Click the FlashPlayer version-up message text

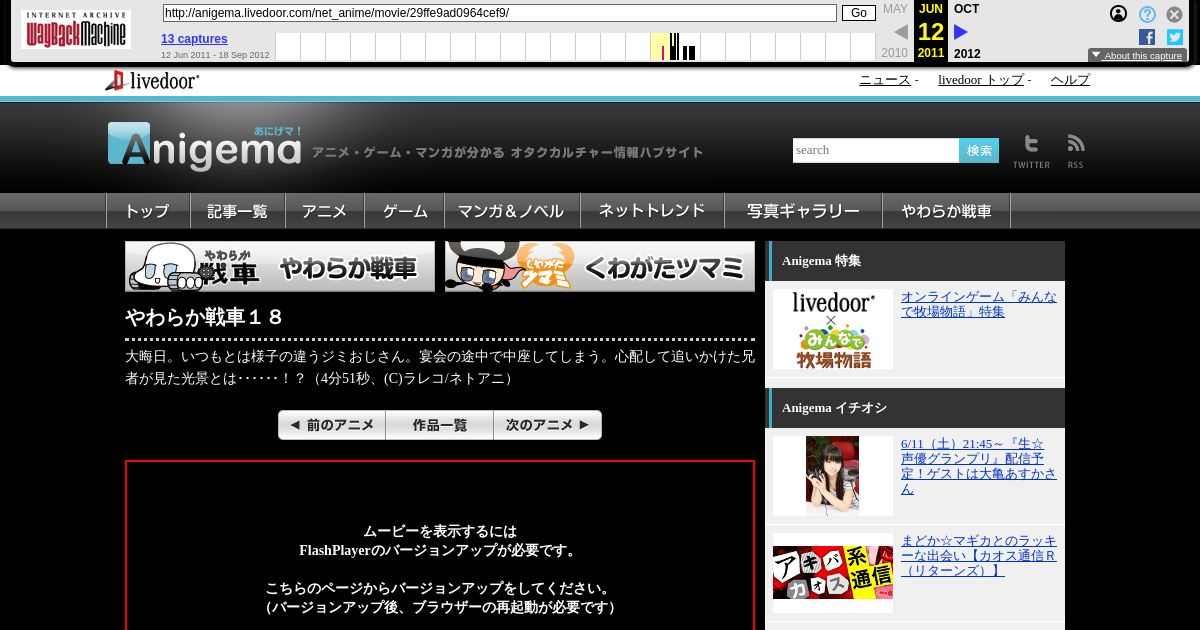pyautogui.click(x=440, y=569)
